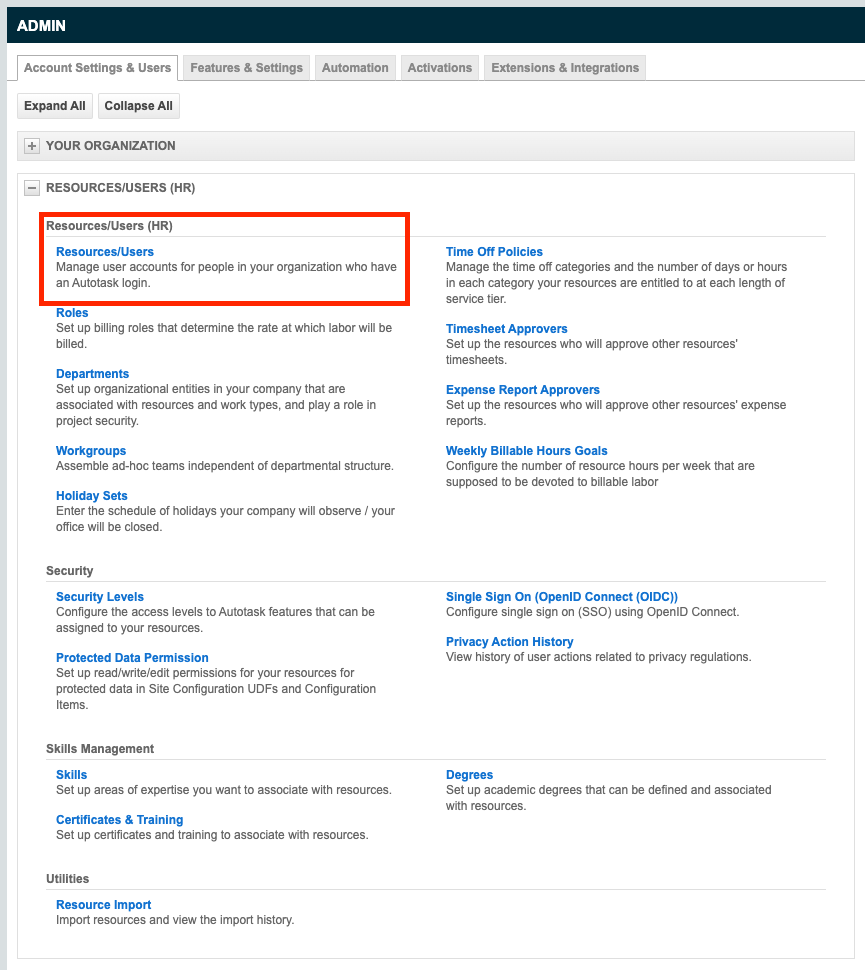Open the Features & Settings tab
The width and height of the screenshot is (865, 970).
point(246,68)
